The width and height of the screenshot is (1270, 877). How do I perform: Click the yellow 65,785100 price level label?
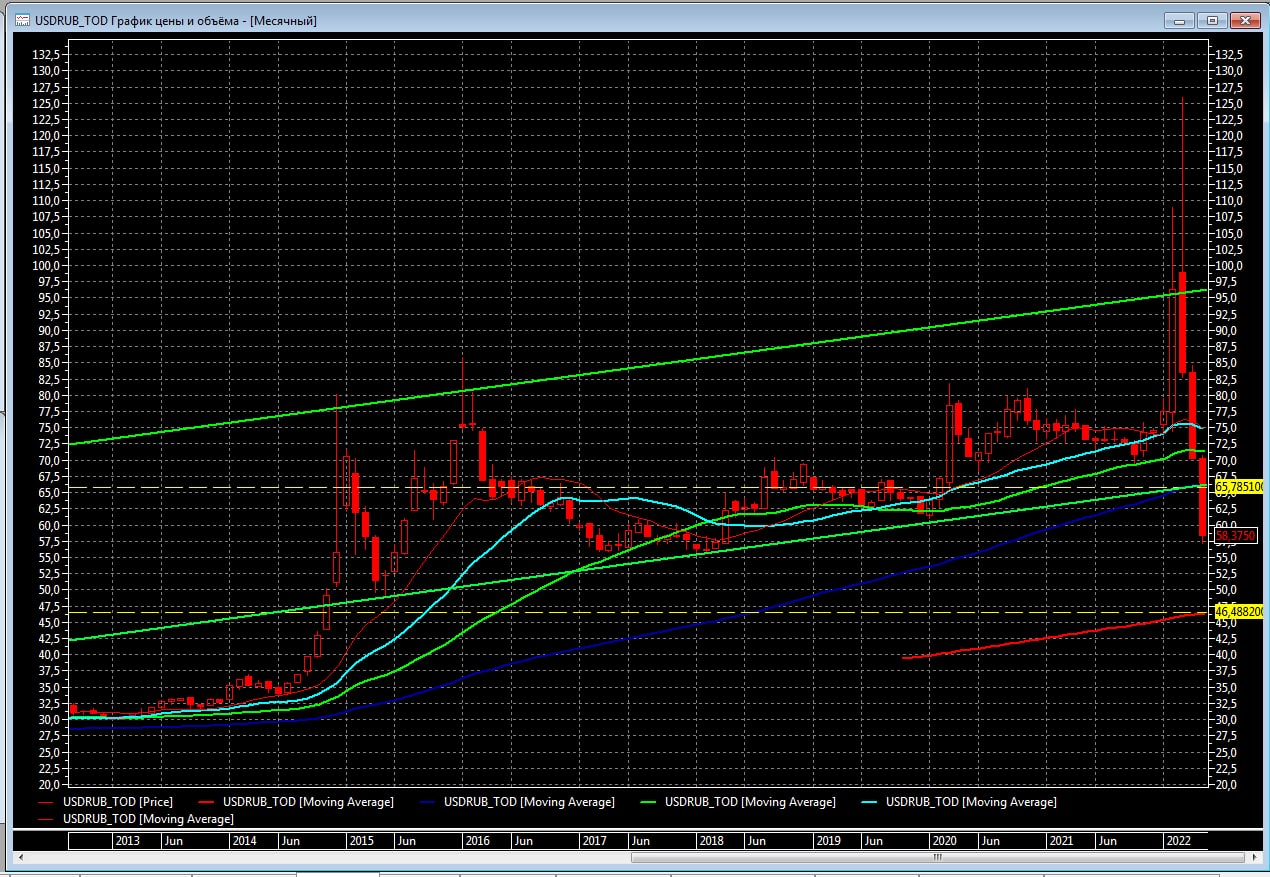pyautogui.click(x=1240, y=487)
